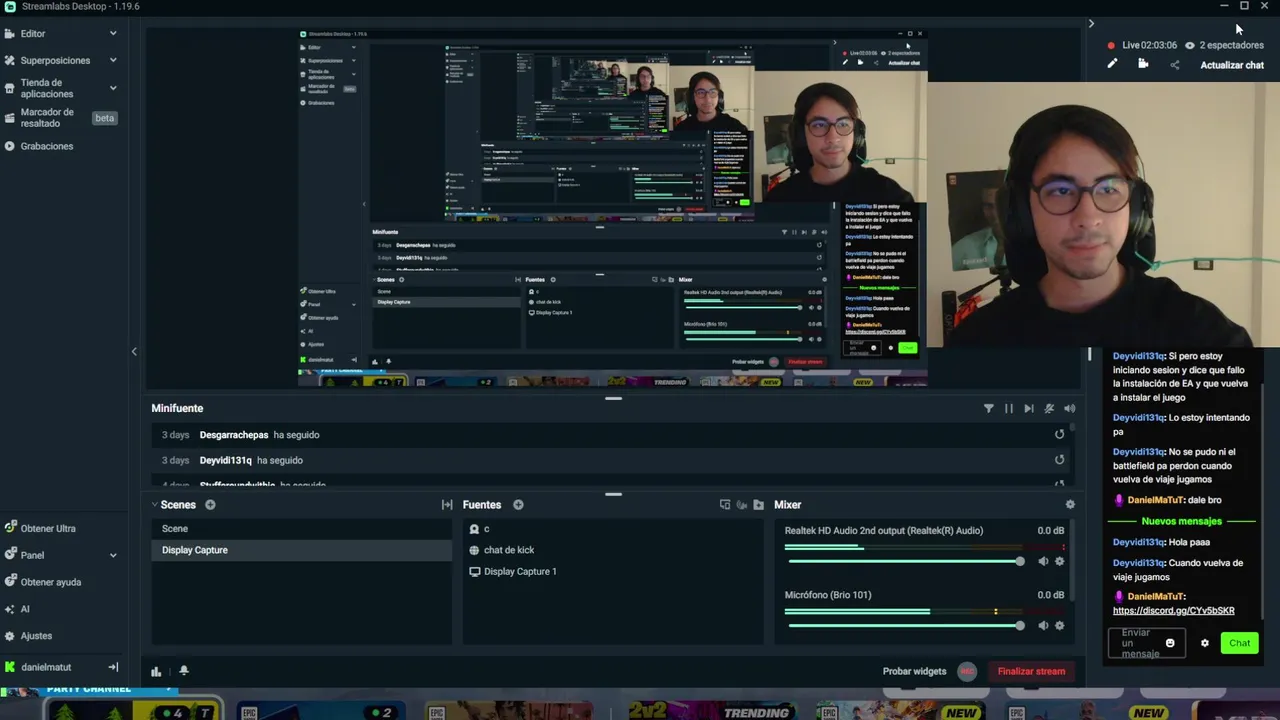
Task: Filter Minifuente events with funnel icon
Action: pyautogui.click(x=989, y=408)
